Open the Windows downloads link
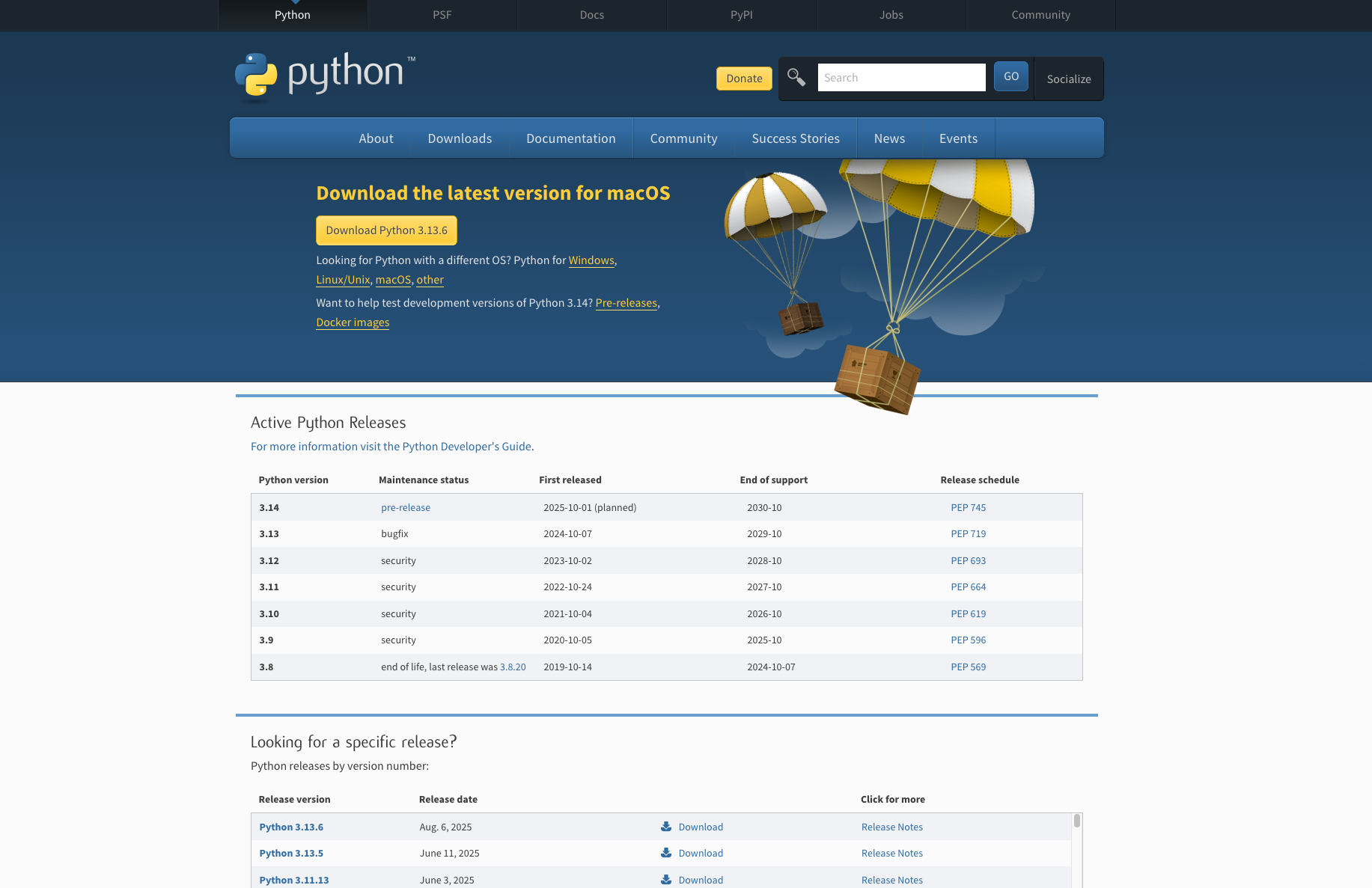 [x=591, y=260]
